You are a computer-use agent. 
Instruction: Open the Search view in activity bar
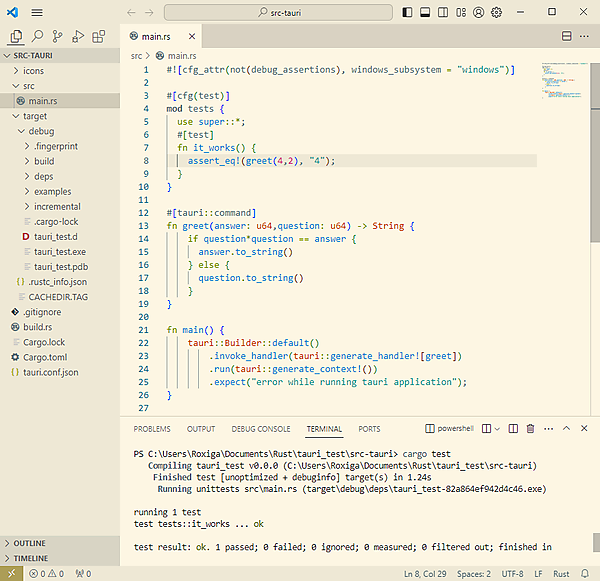pyautogui.click(x=38, y=36)
